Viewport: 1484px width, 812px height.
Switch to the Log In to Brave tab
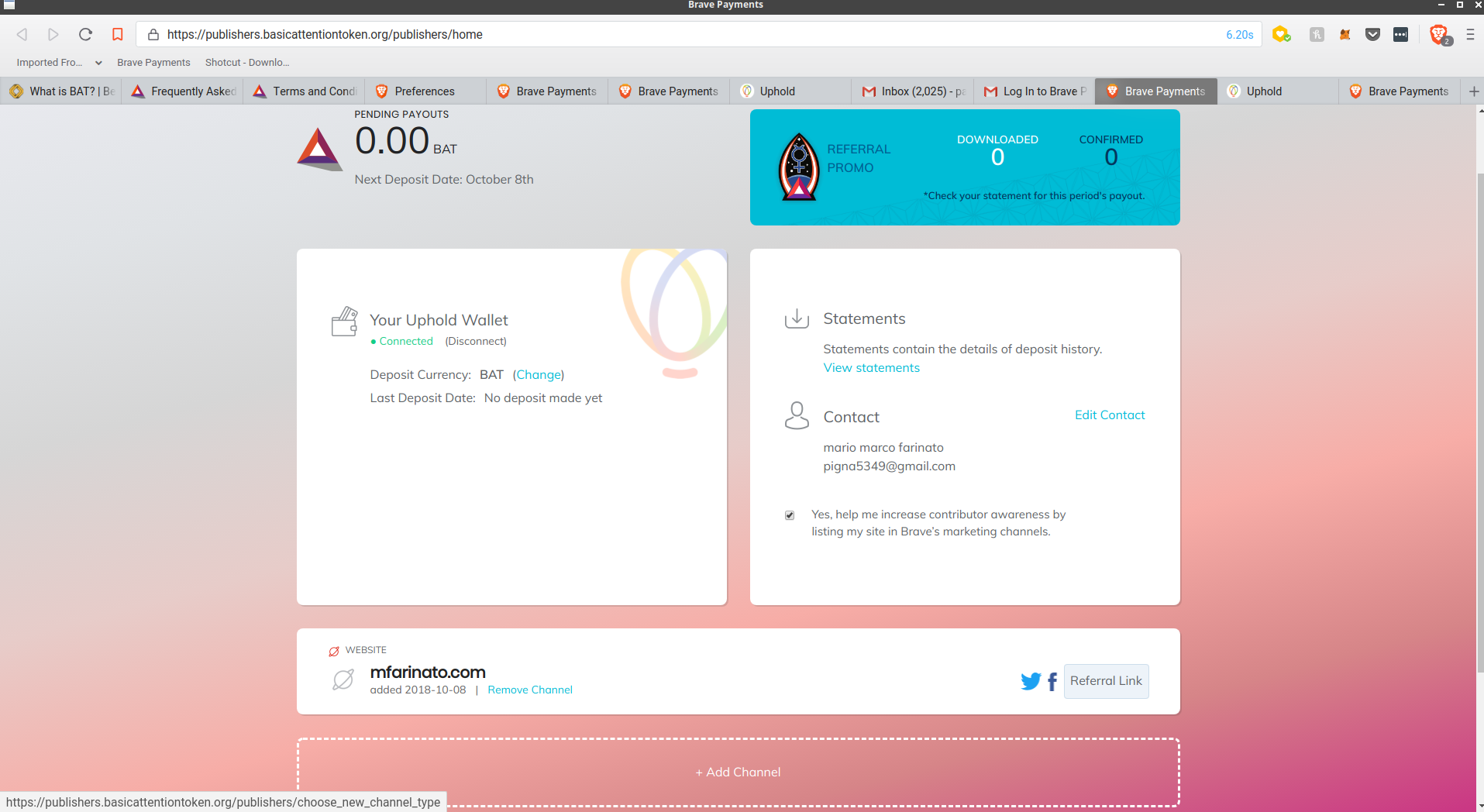coord(1035,91)
